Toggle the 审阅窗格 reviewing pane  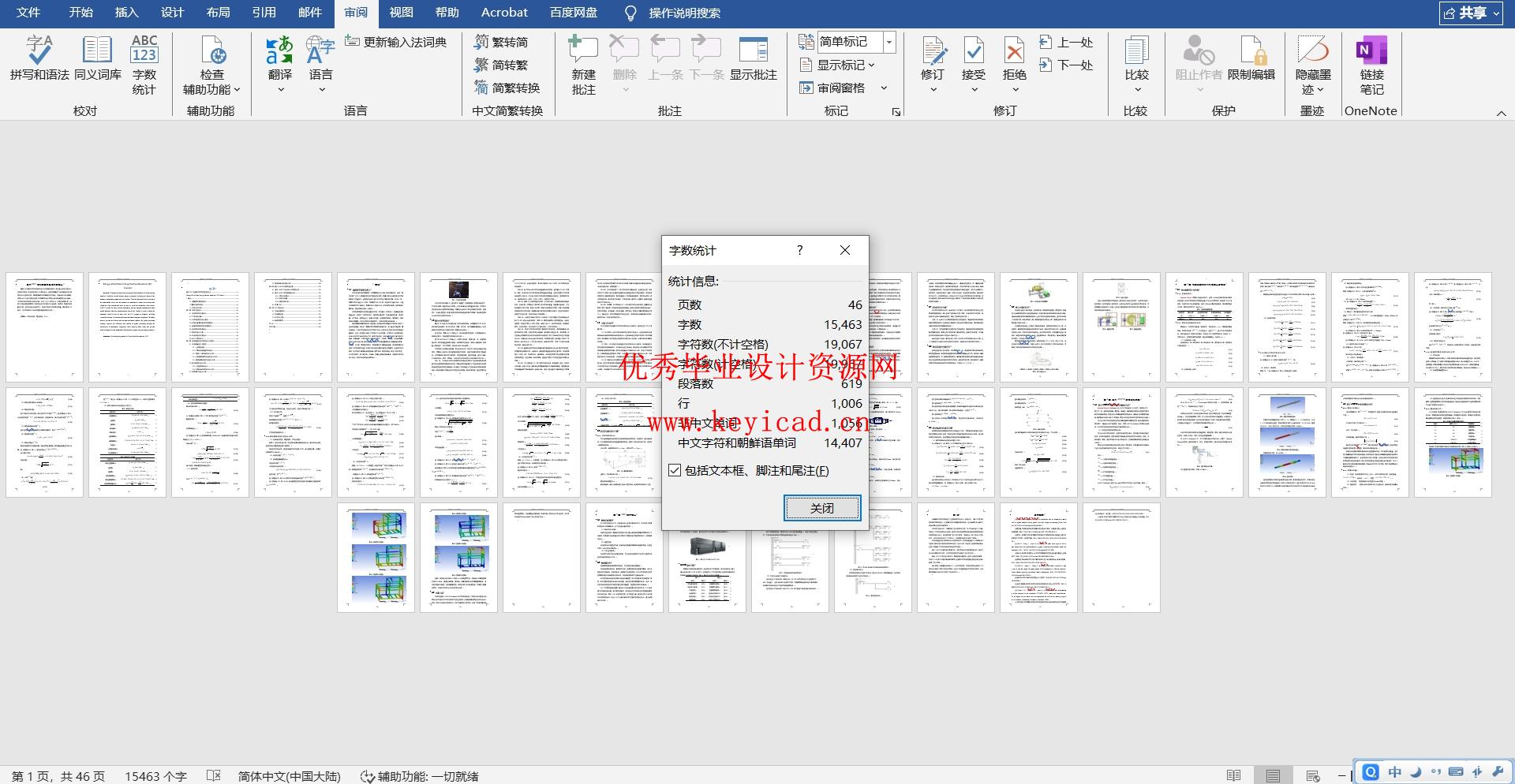[832, 88]
